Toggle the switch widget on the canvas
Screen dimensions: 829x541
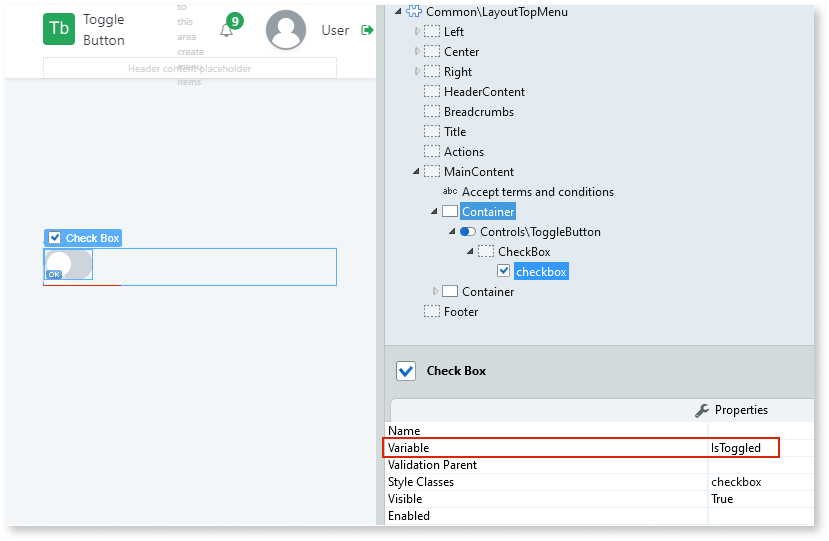69,265
